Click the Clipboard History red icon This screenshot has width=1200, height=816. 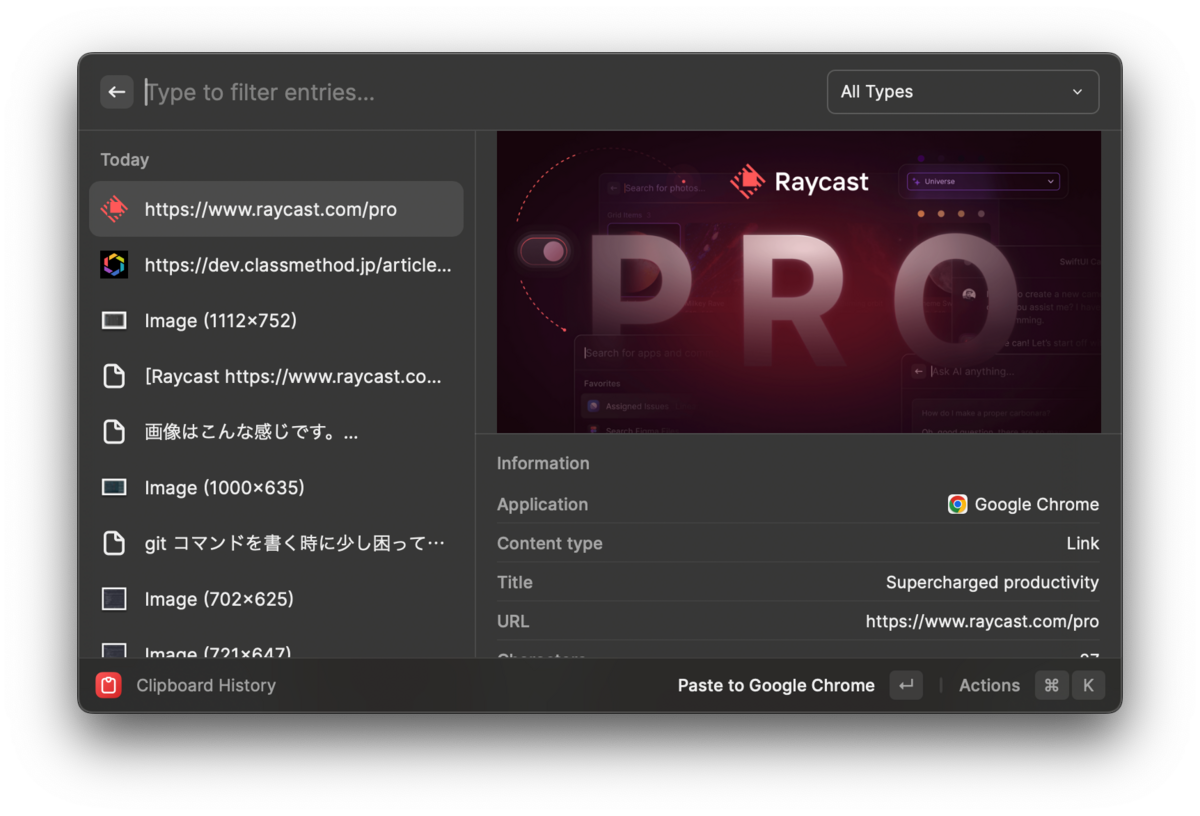click(x=108, y=685)
